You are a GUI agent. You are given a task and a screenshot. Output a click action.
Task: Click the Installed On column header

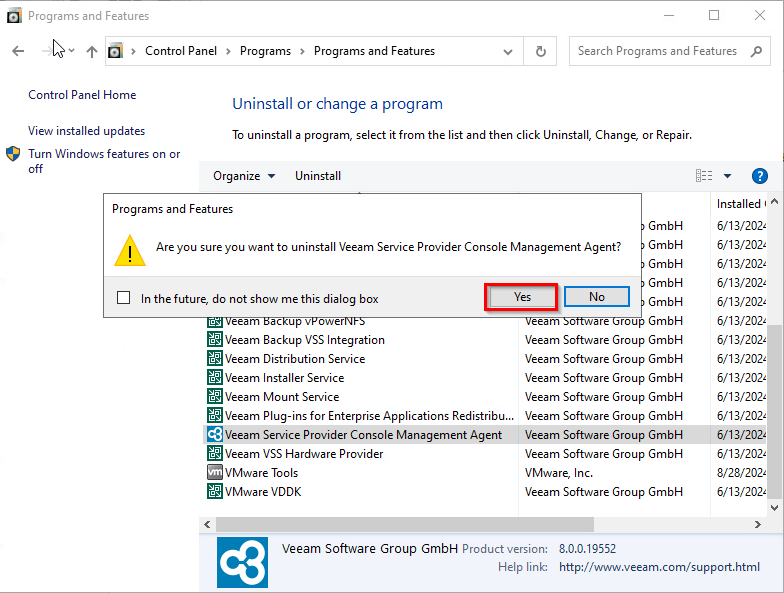coord(738,204)
